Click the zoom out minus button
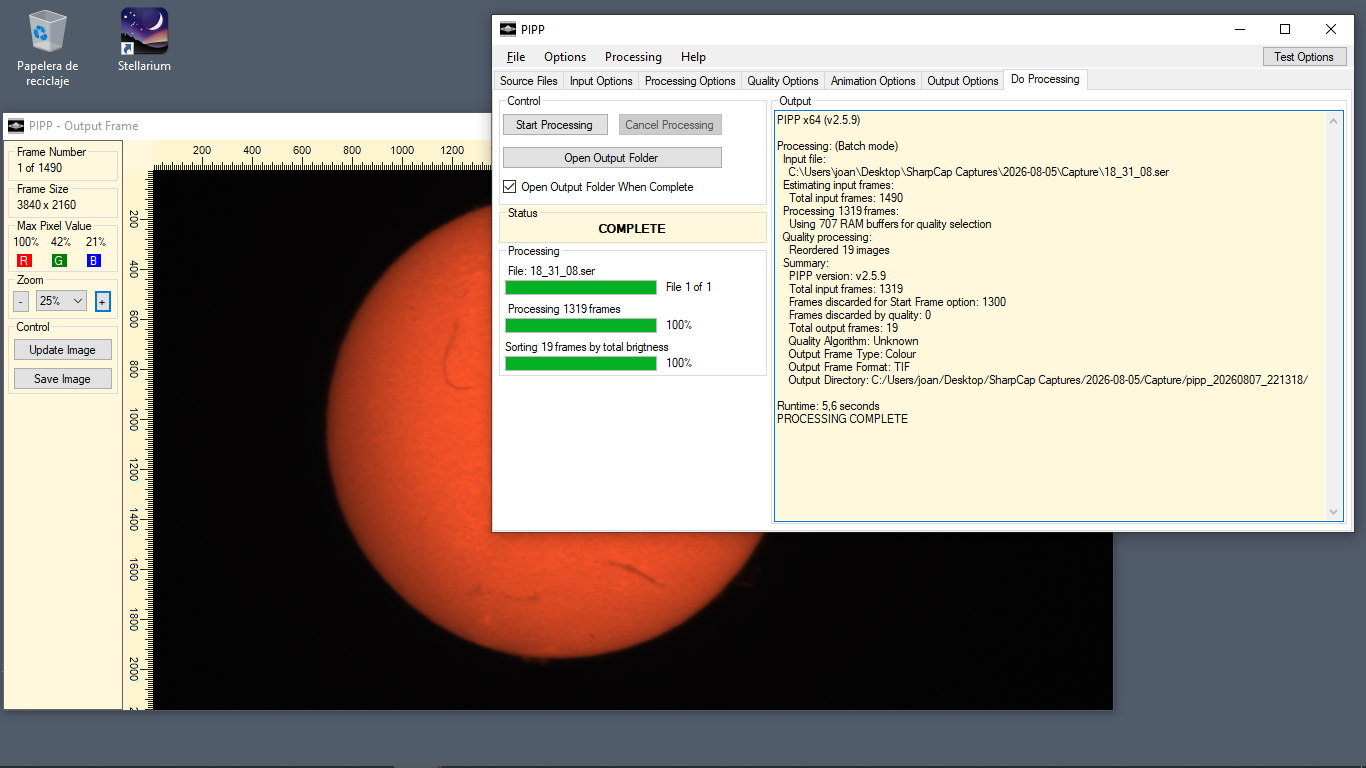The height and width of the screenshot is (768, 1366). (x=21, y=301)
